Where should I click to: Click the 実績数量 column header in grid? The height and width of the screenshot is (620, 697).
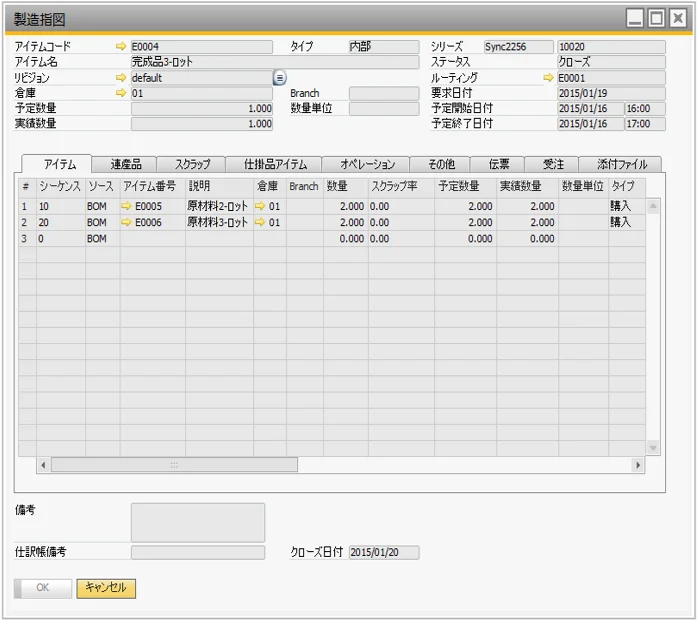pyautogui.click(x=527, y=186)
